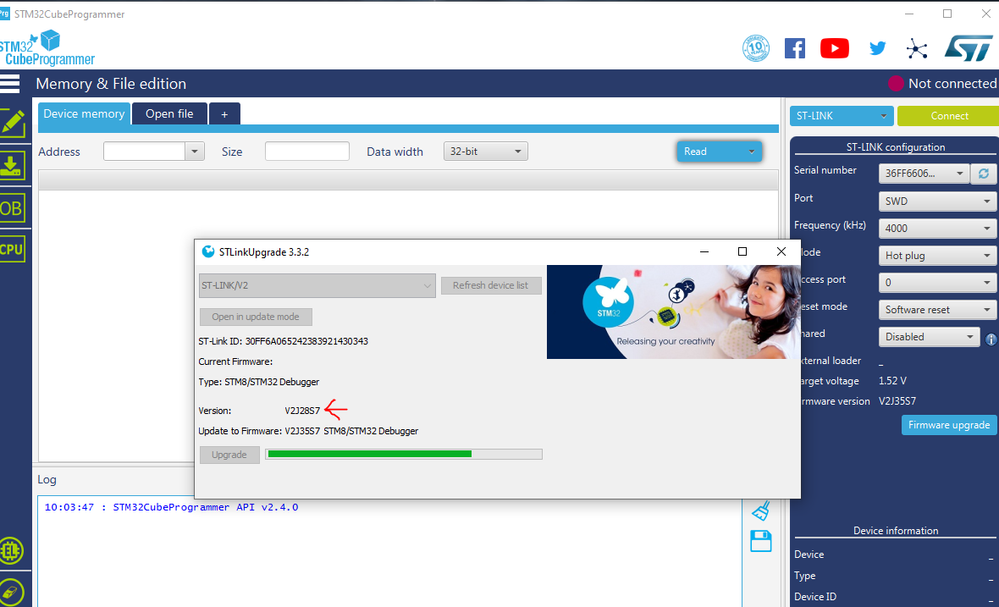Expand the Read button dropdown arrow
Viewport: 999px width, 607px height.
coord(751,152)
